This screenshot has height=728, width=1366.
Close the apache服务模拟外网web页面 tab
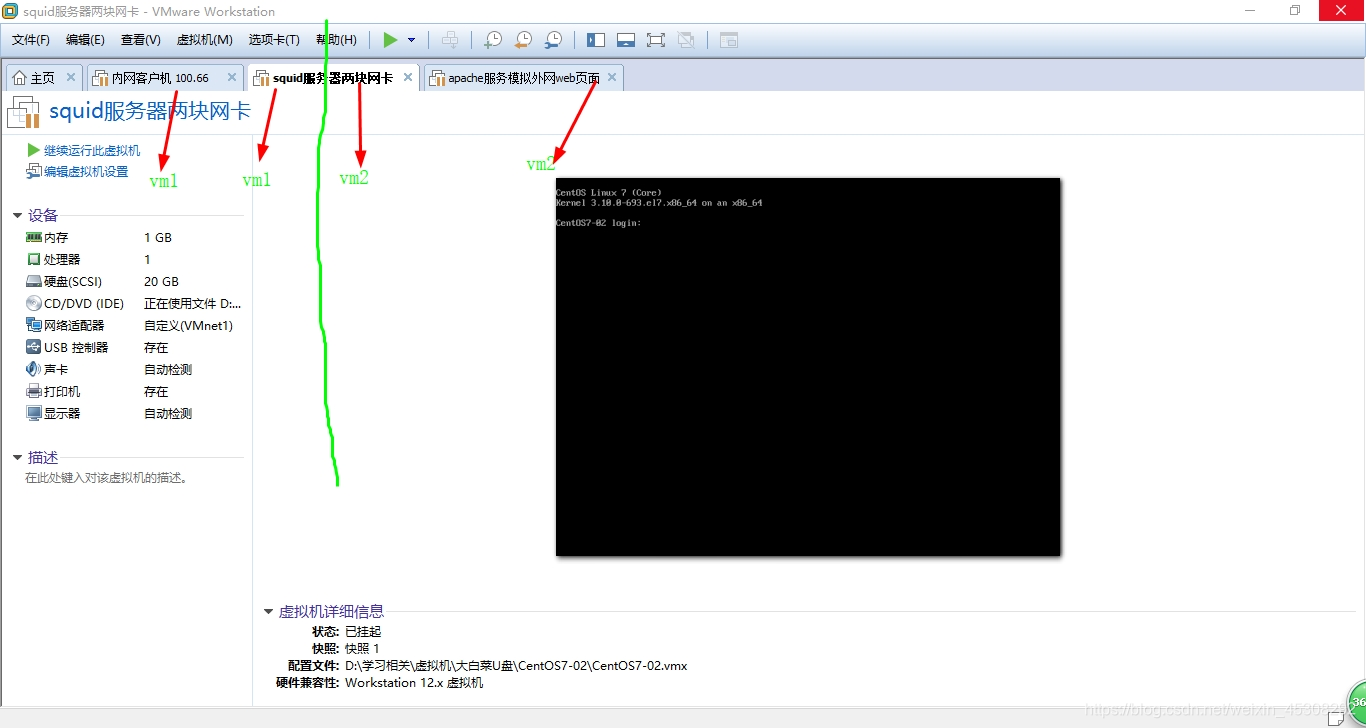tap(612, 77)
